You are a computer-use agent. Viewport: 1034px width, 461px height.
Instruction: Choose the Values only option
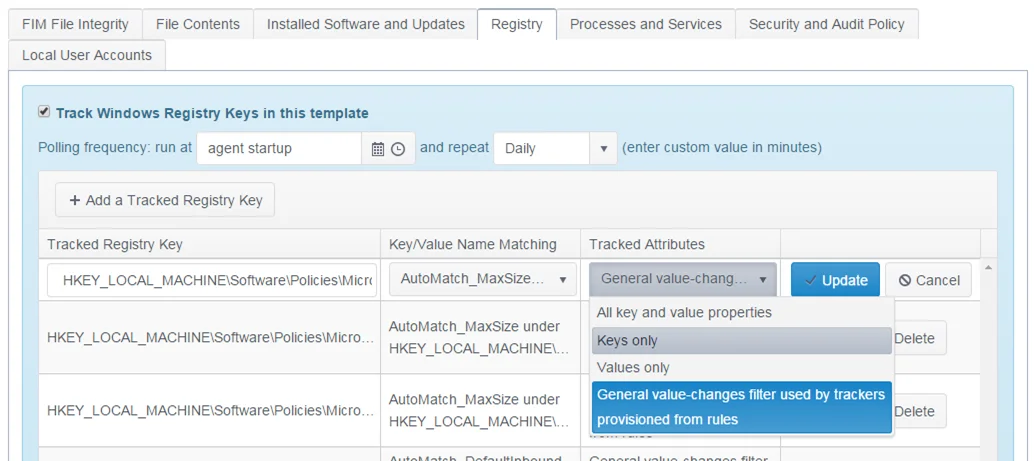(x=742, y=368)
